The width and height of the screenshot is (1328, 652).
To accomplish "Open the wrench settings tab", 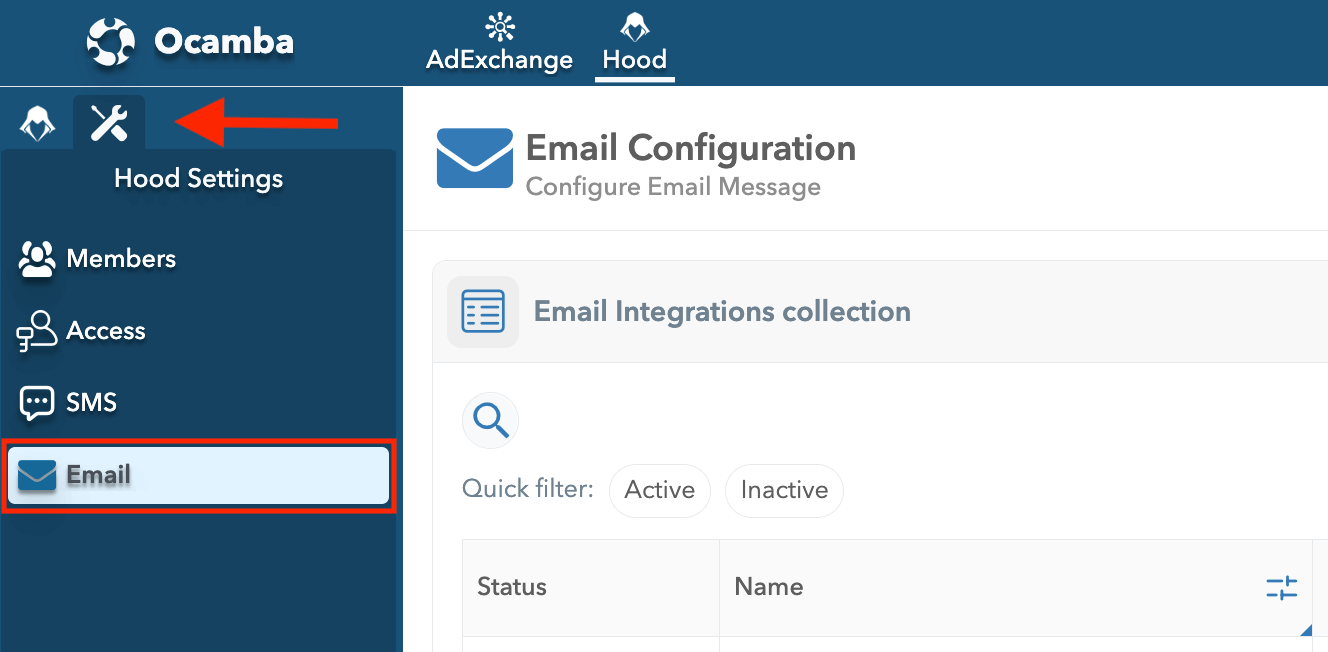I will [109, 123].
